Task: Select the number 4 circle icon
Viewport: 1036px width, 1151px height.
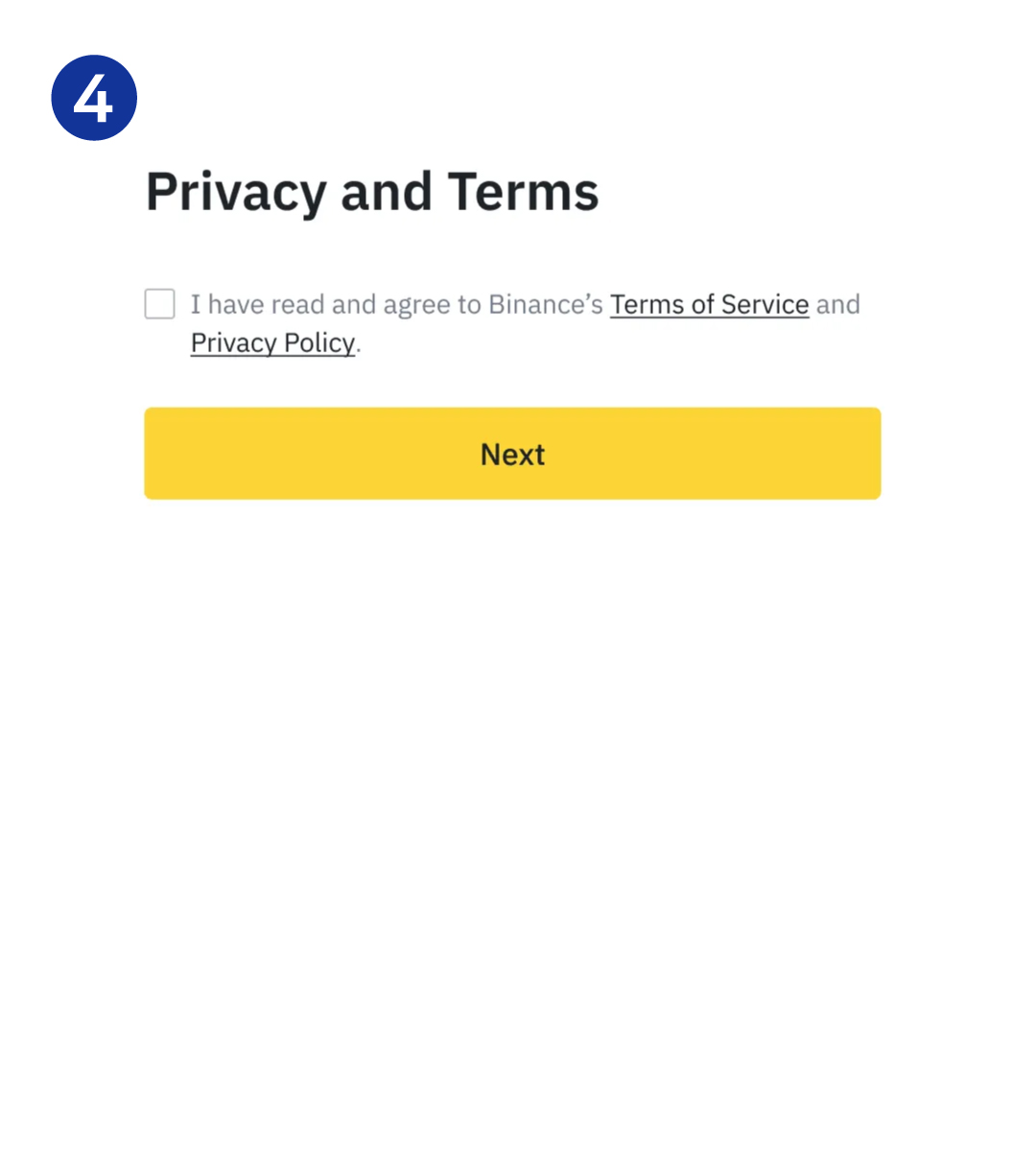Action: [x=94, y=98]
